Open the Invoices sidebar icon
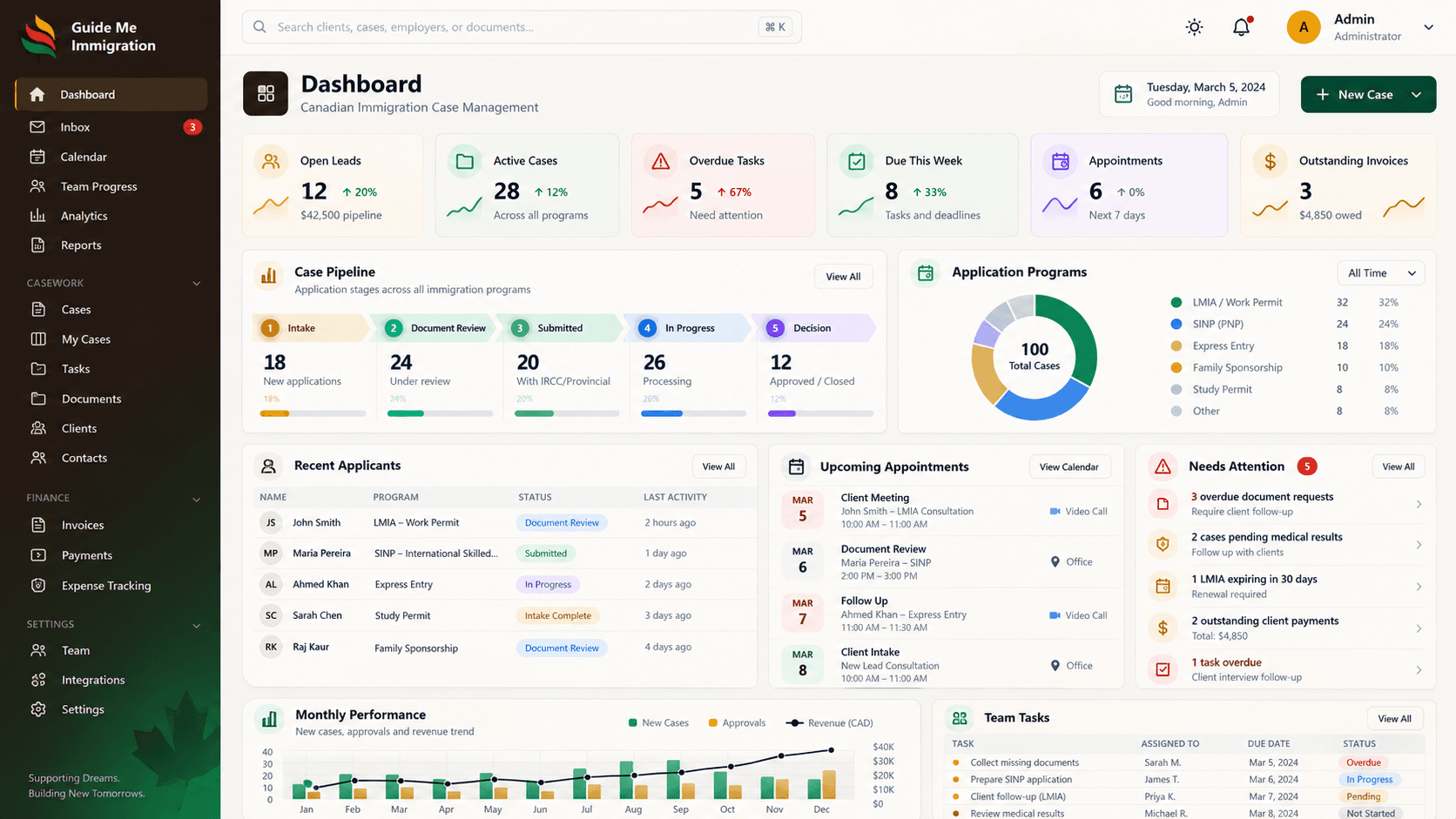The width and height of the screenshot is (1456, 819). (38, 525)
